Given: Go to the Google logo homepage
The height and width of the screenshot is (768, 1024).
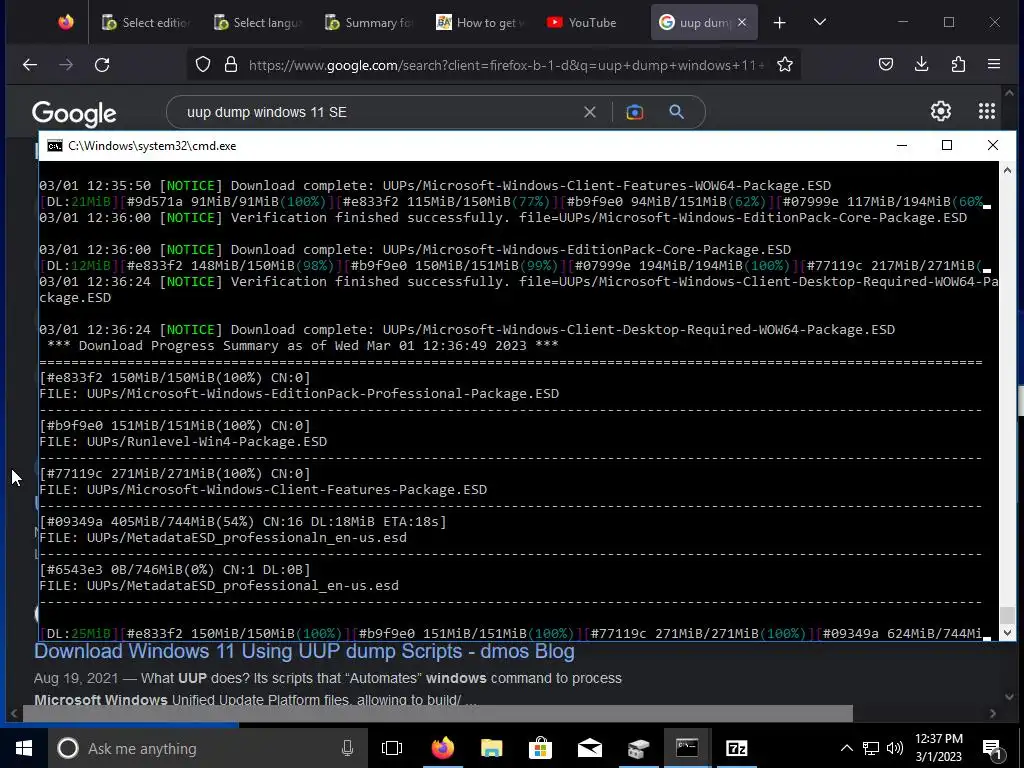Looking at the screenshot, I should click(74, 114).
